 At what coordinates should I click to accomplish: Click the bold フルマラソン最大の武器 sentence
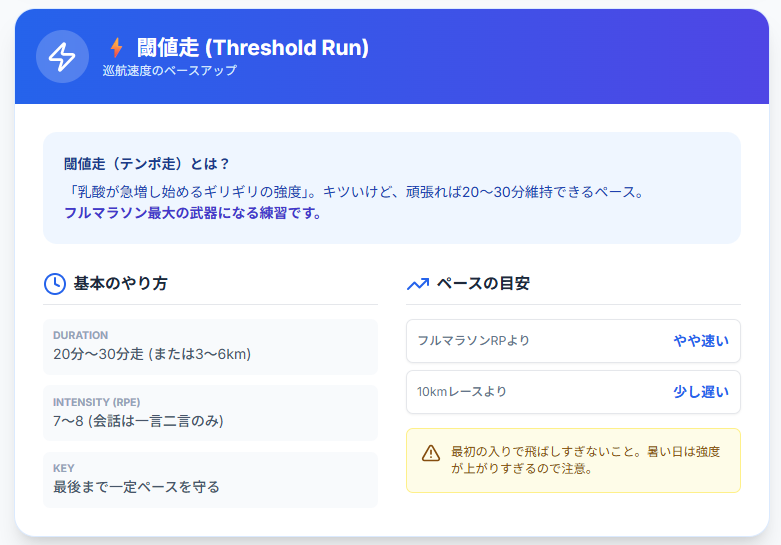tap(193, 213)
